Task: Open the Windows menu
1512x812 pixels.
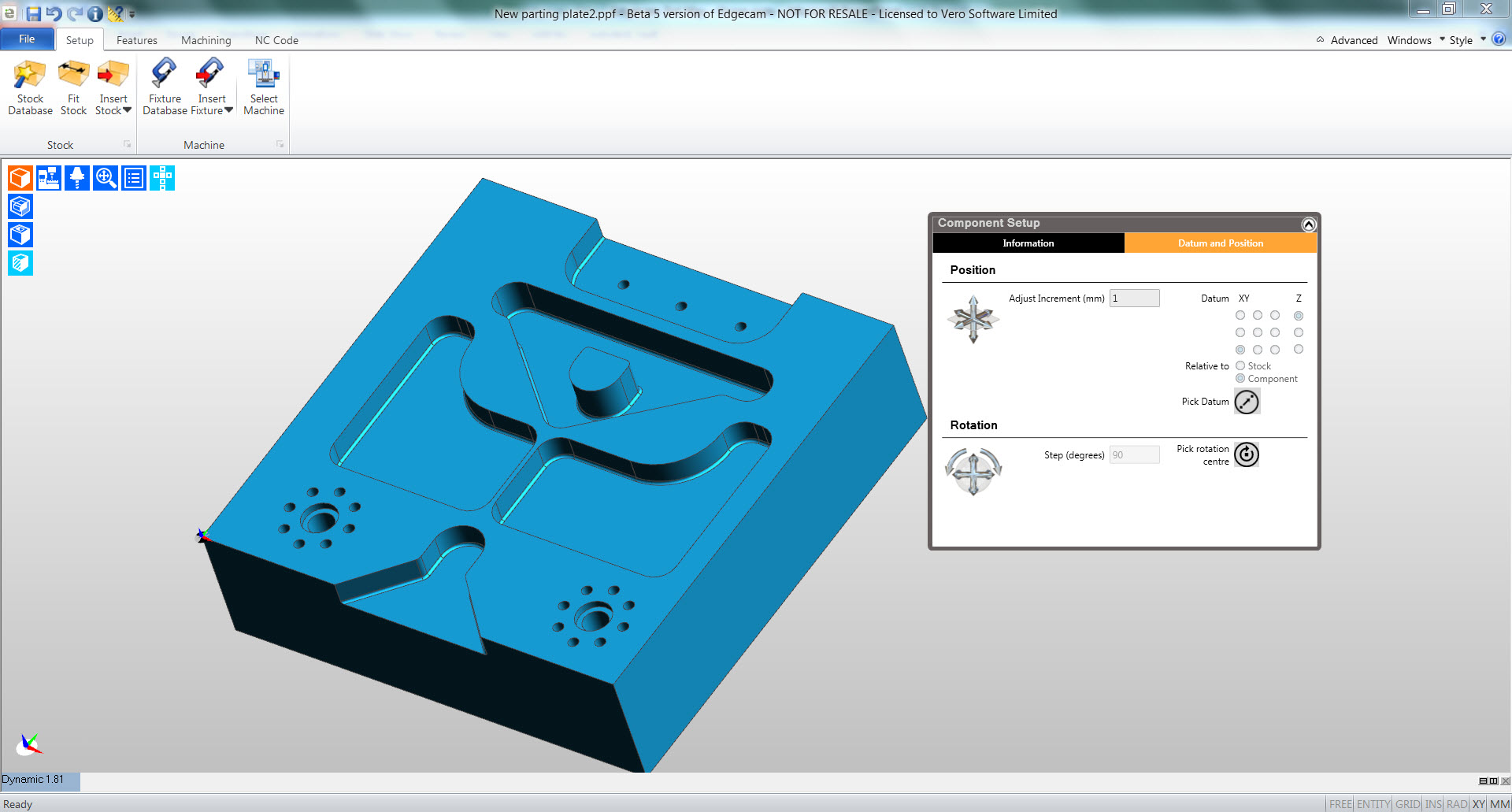Action: tap(1409, 40)
